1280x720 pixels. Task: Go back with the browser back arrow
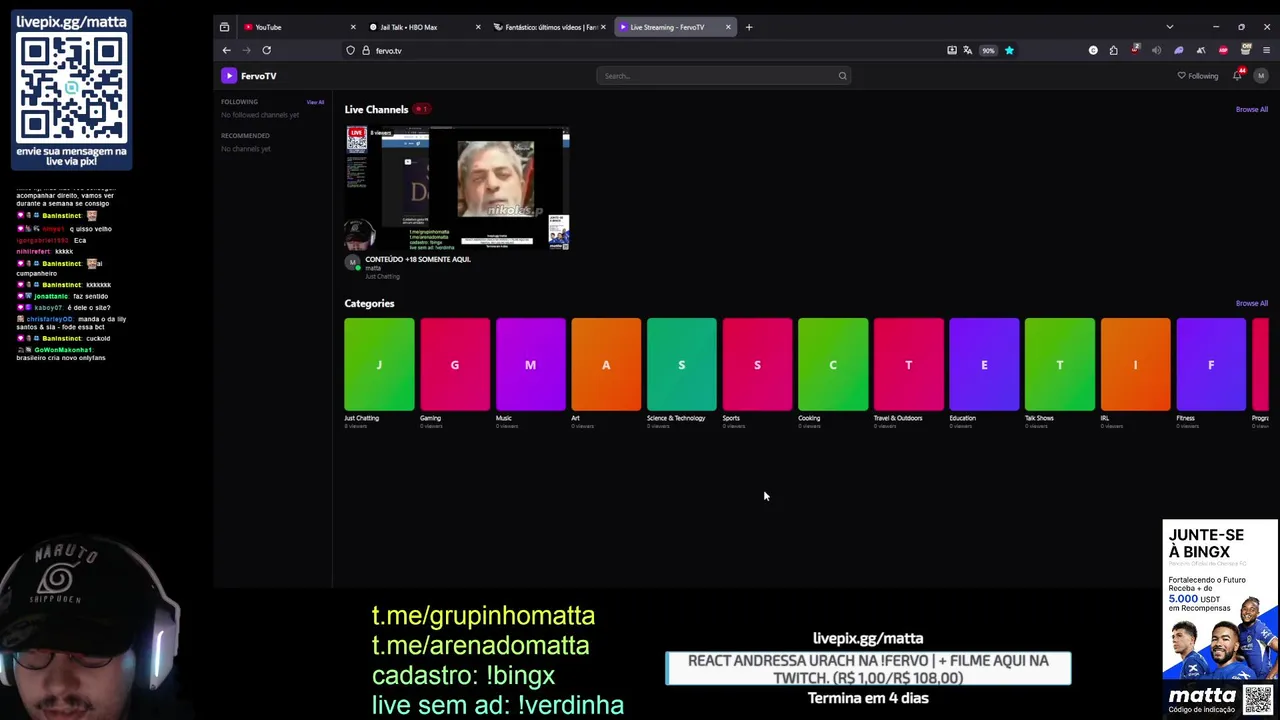tap(227, 50)
